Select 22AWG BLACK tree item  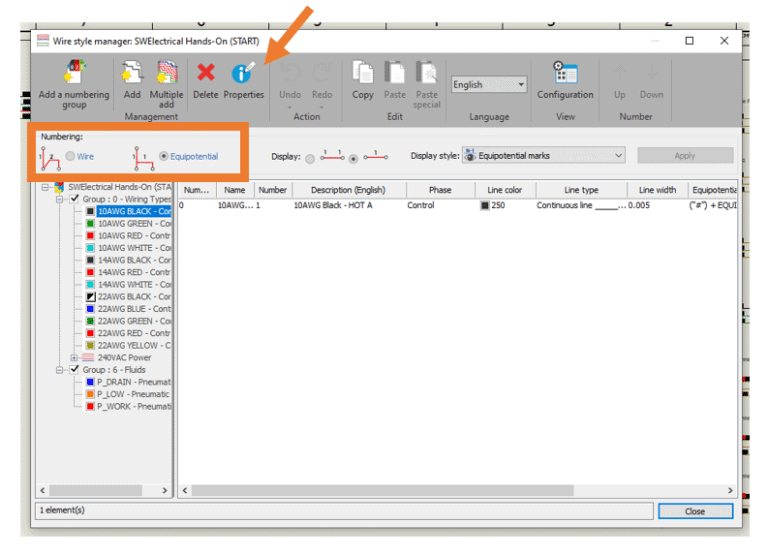[134, 296]
